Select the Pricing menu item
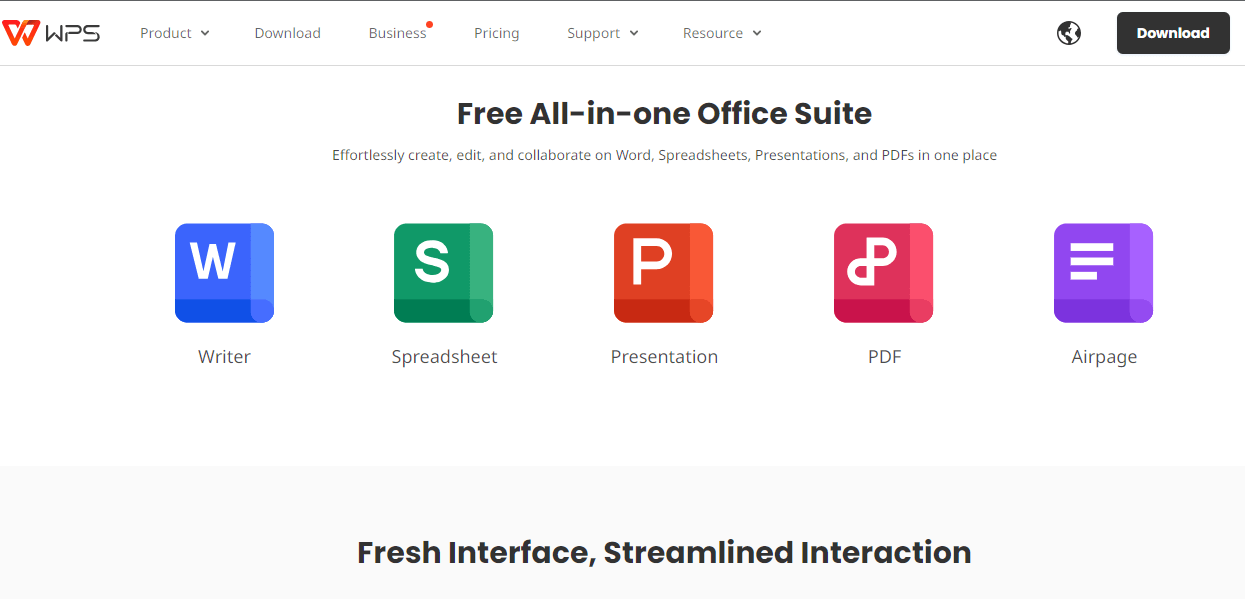 click(x=496, y=32)
